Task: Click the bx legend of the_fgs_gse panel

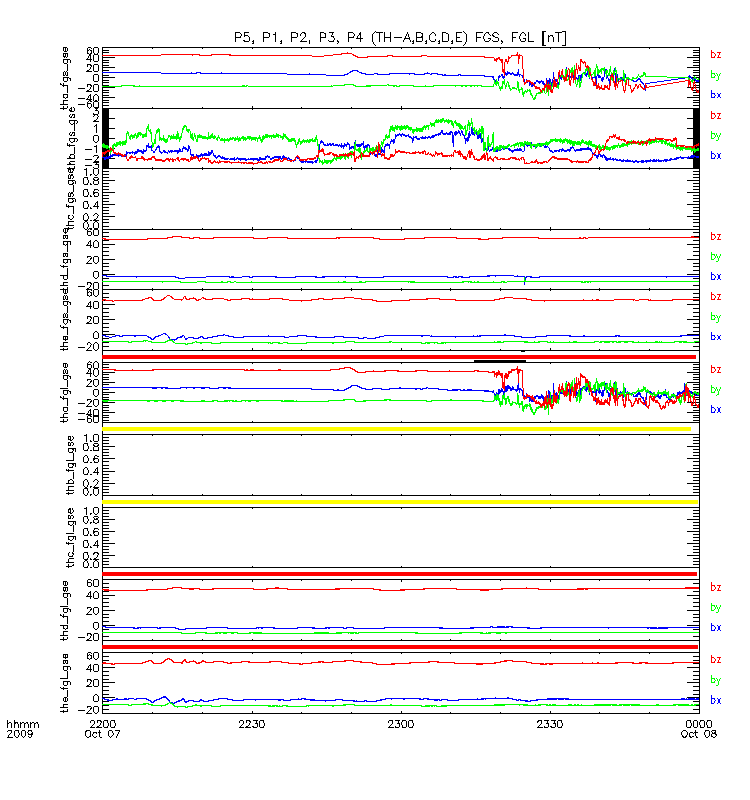Action: pyautogui.click(x=716, y=337)
